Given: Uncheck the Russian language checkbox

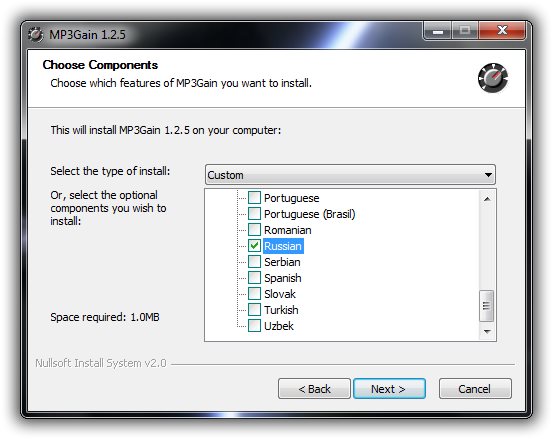Looking at the screenshot, I should 254,246.
